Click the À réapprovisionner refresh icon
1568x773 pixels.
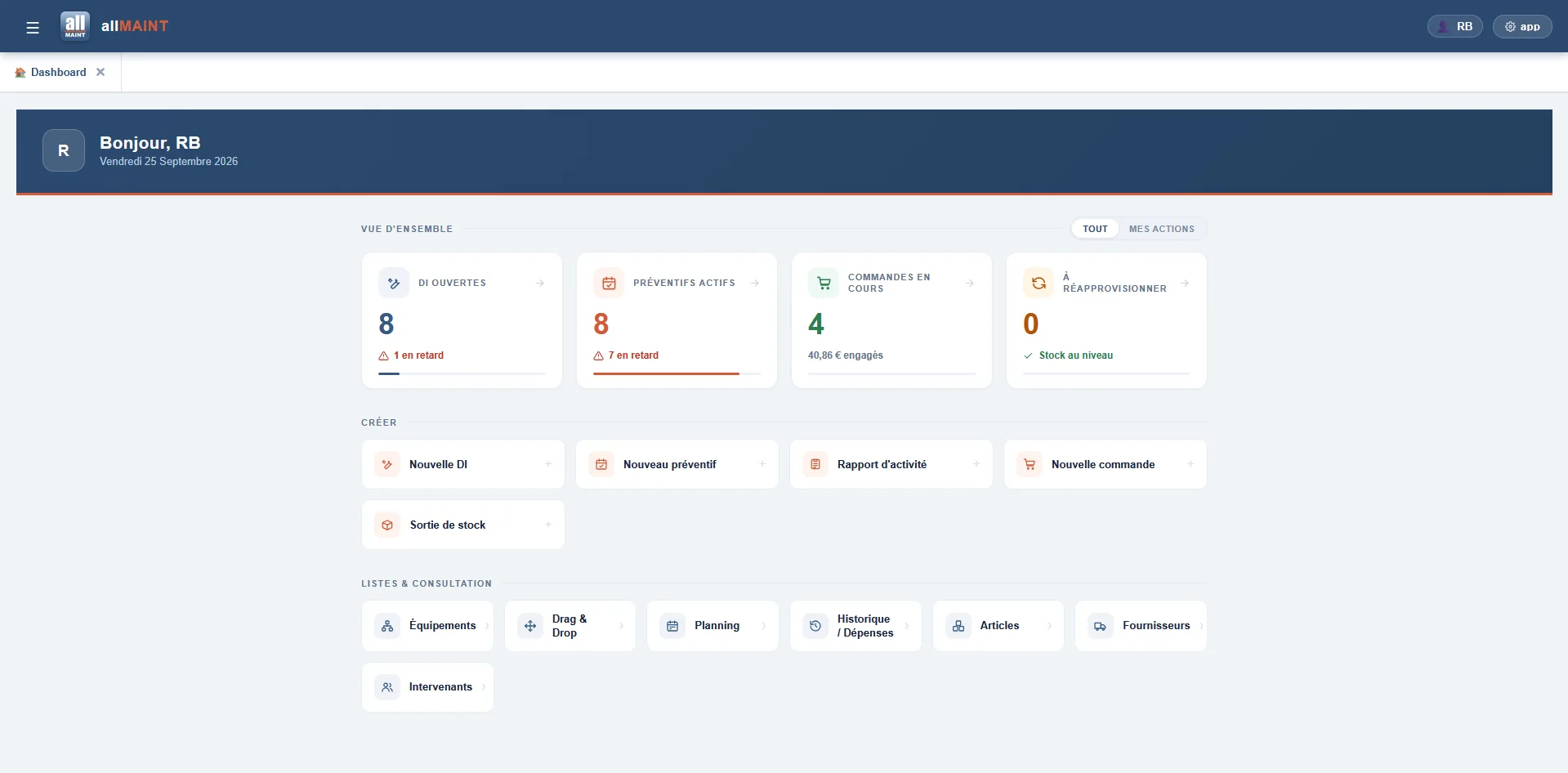click(x=1039, y=284)
